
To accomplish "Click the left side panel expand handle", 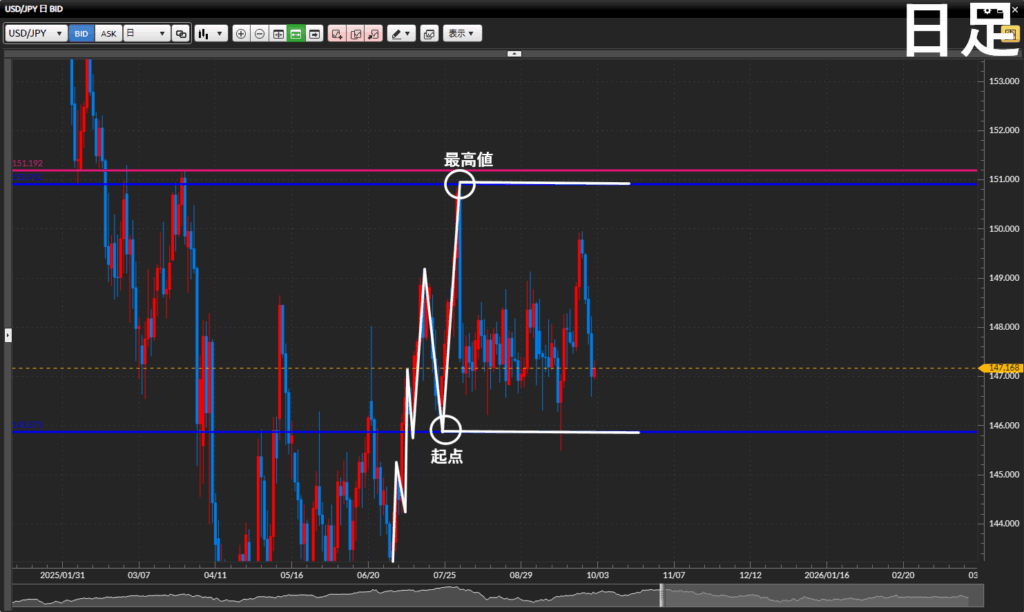I will [8, 334].
